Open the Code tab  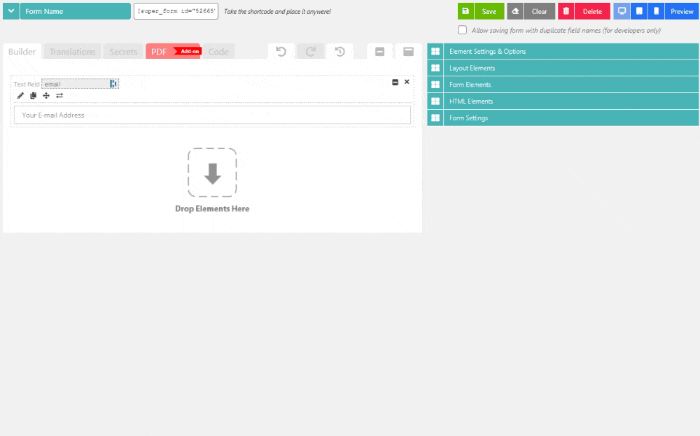218,51
